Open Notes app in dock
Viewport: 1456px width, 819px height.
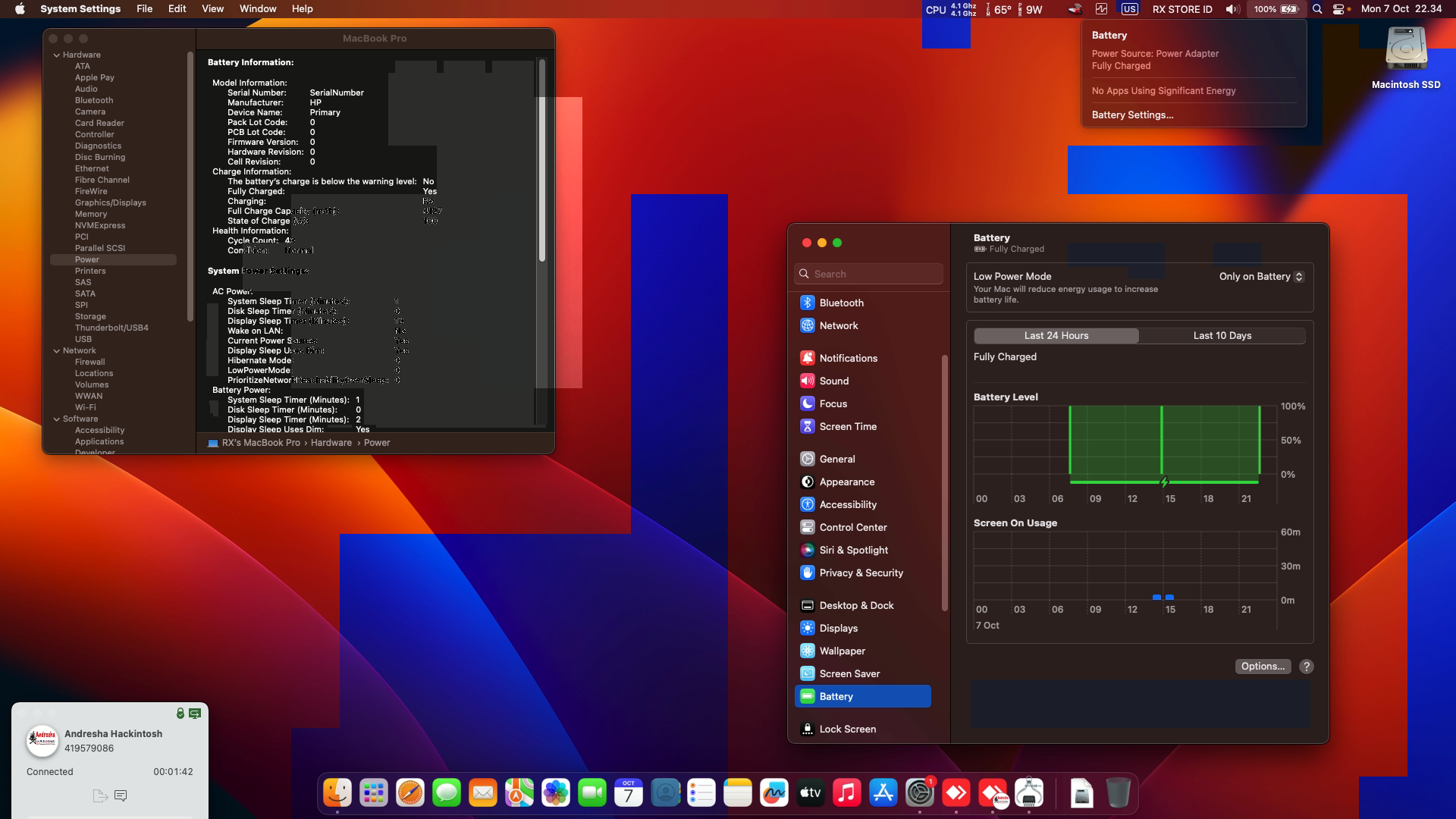738,793
